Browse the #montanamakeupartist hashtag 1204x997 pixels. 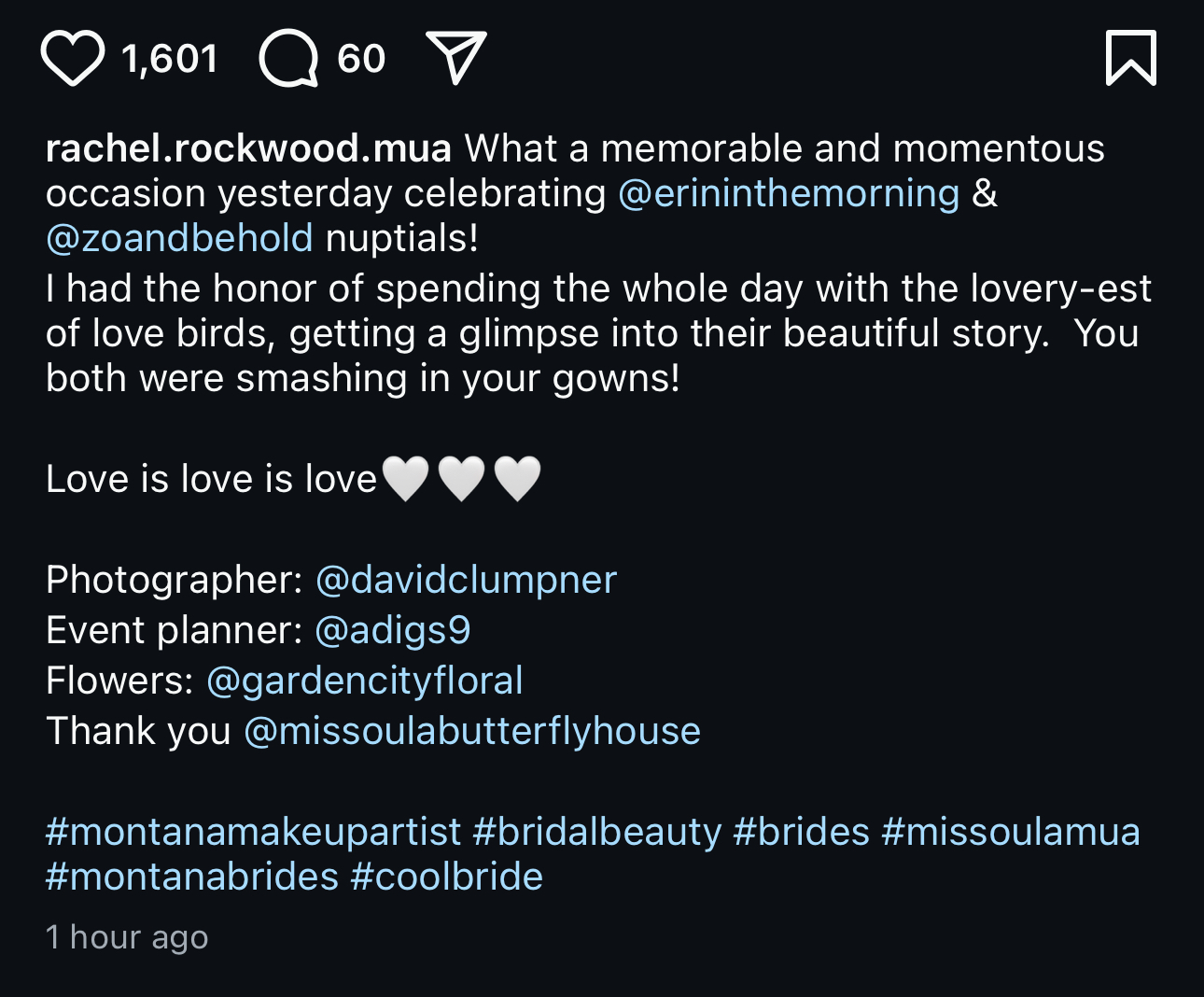pyautogui.click(x=253, y=833)
